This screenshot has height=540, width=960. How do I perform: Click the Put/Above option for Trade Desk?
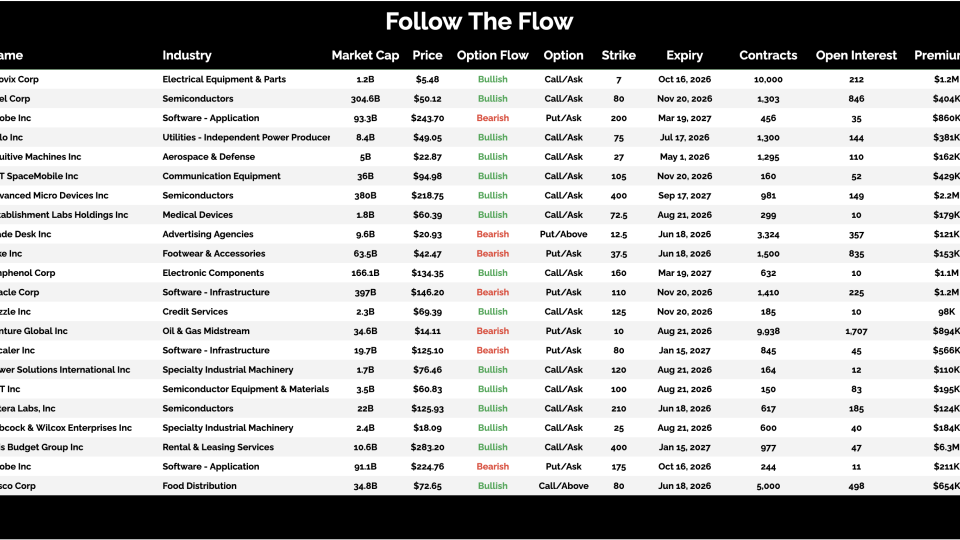click(563, 235)
